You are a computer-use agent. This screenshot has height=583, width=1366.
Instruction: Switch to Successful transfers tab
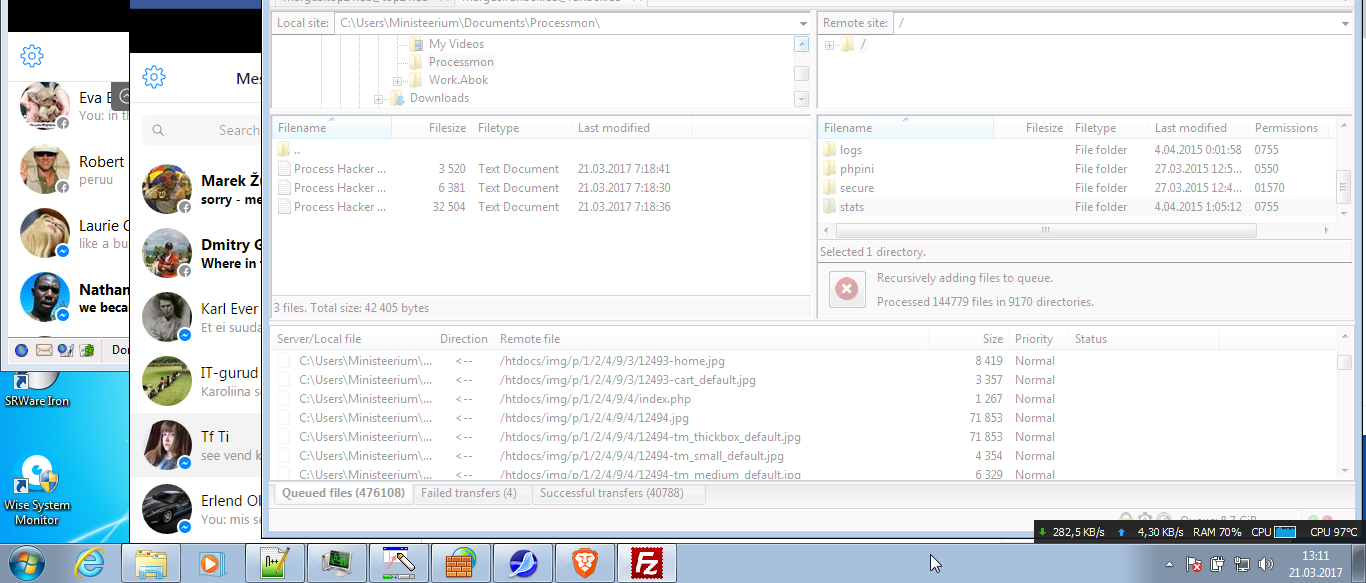(x=618, y=493)
